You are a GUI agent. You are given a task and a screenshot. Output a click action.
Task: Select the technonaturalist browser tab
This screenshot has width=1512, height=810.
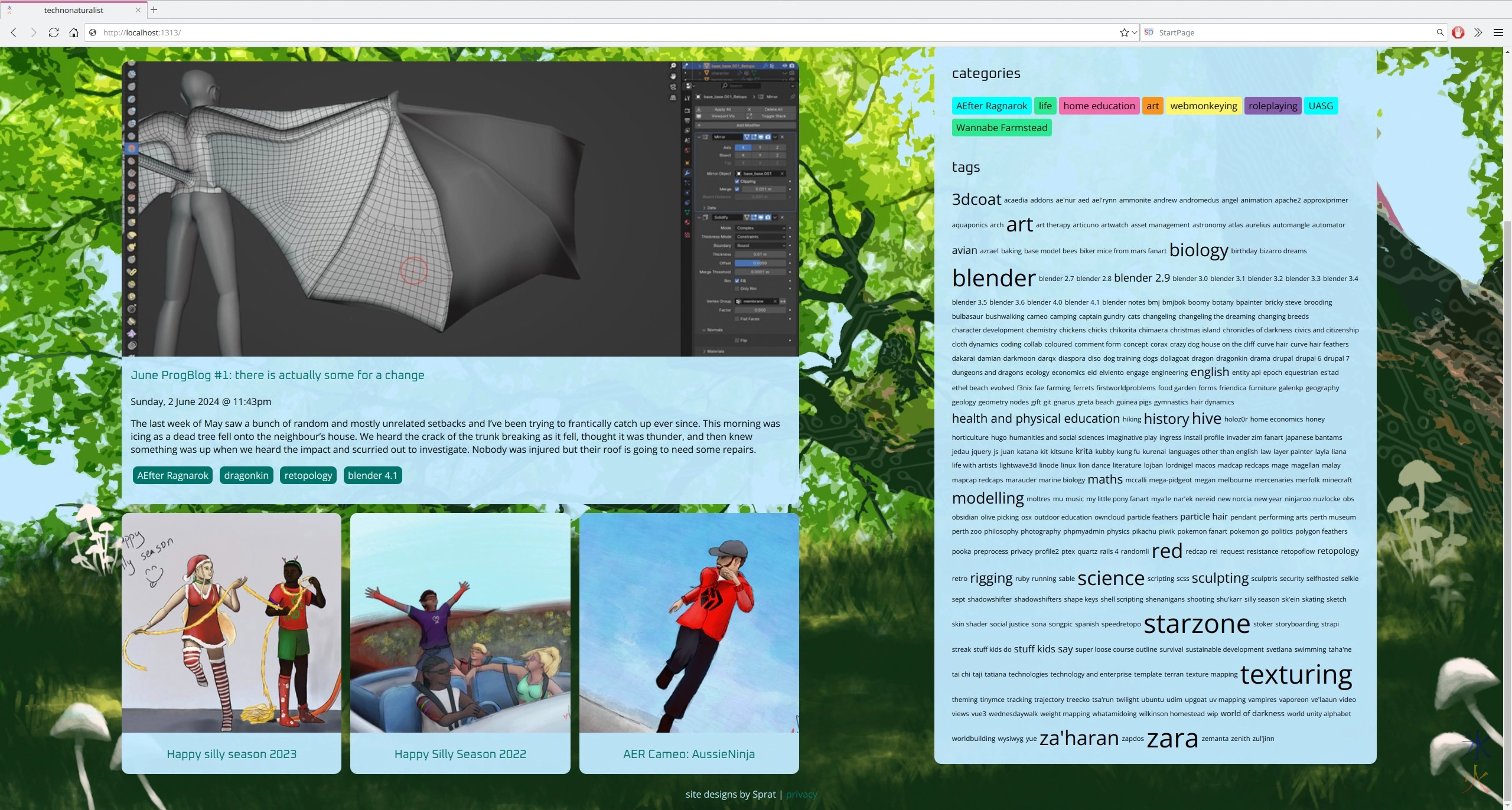[74, 10]
